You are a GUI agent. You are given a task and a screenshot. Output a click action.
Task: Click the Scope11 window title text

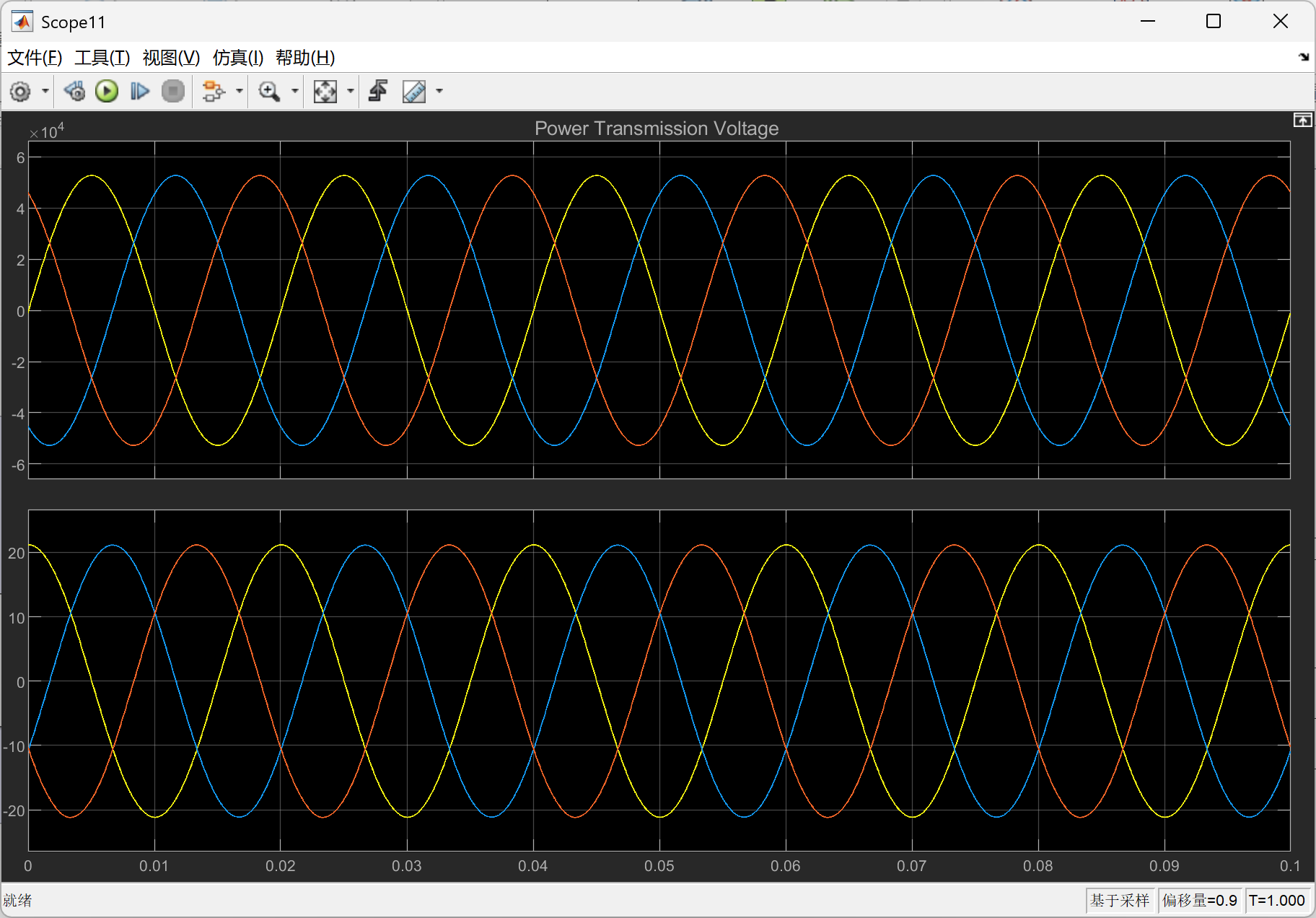pos(74,22)
